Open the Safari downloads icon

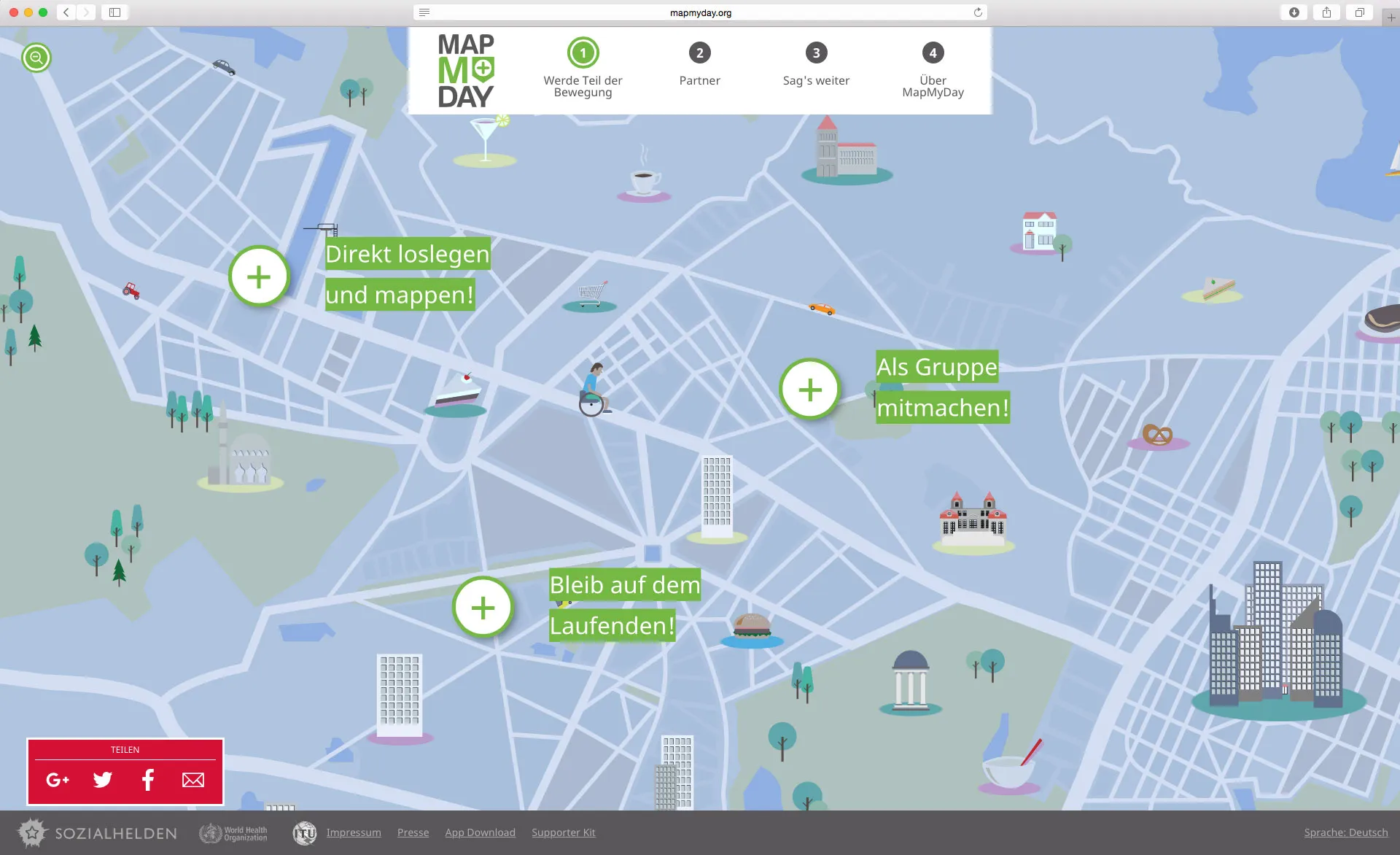1294,12
